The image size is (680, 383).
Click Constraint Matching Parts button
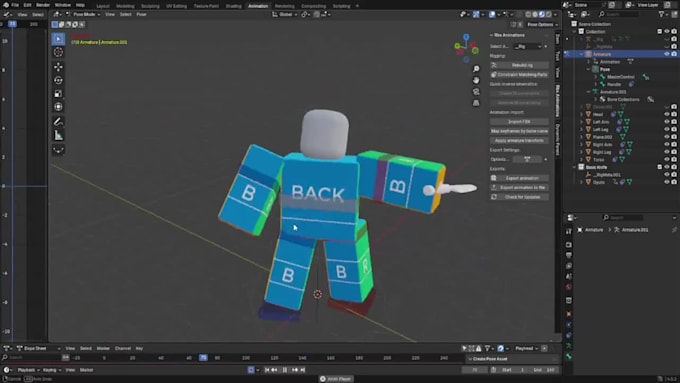(519, 75)
